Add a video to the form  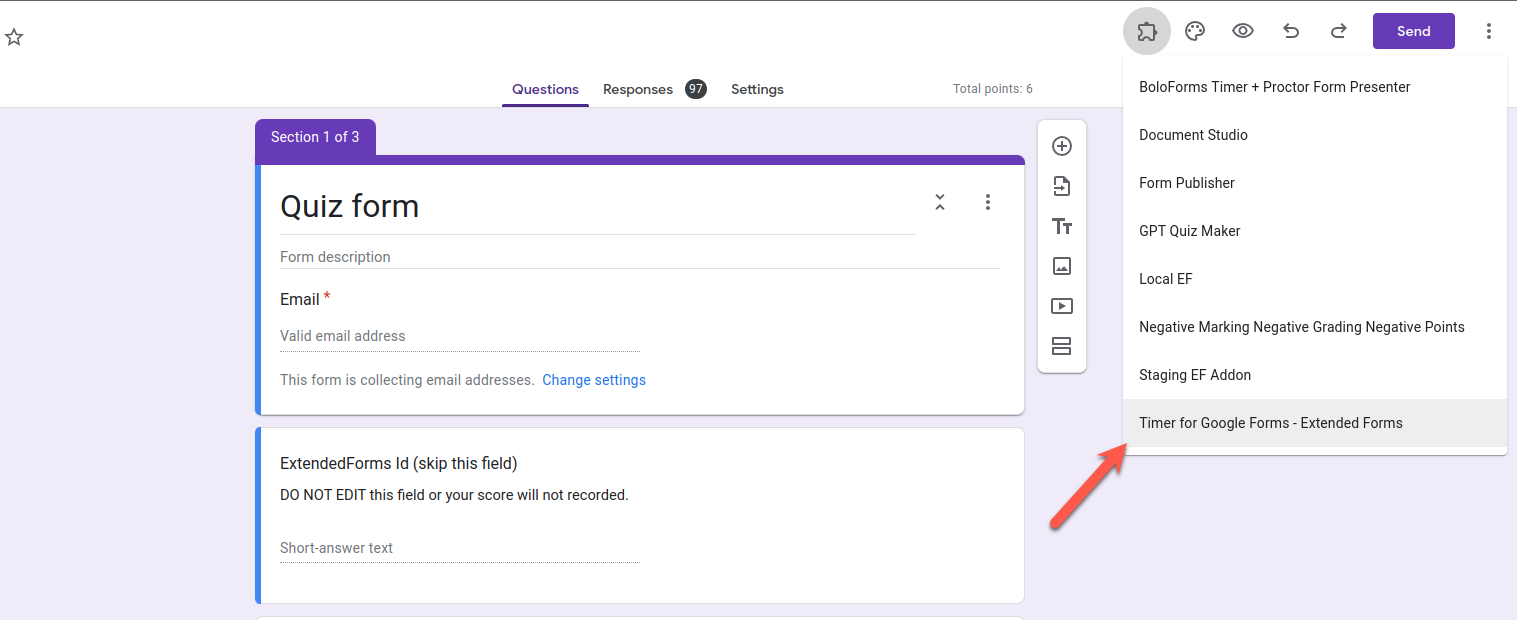point(1062,306)
